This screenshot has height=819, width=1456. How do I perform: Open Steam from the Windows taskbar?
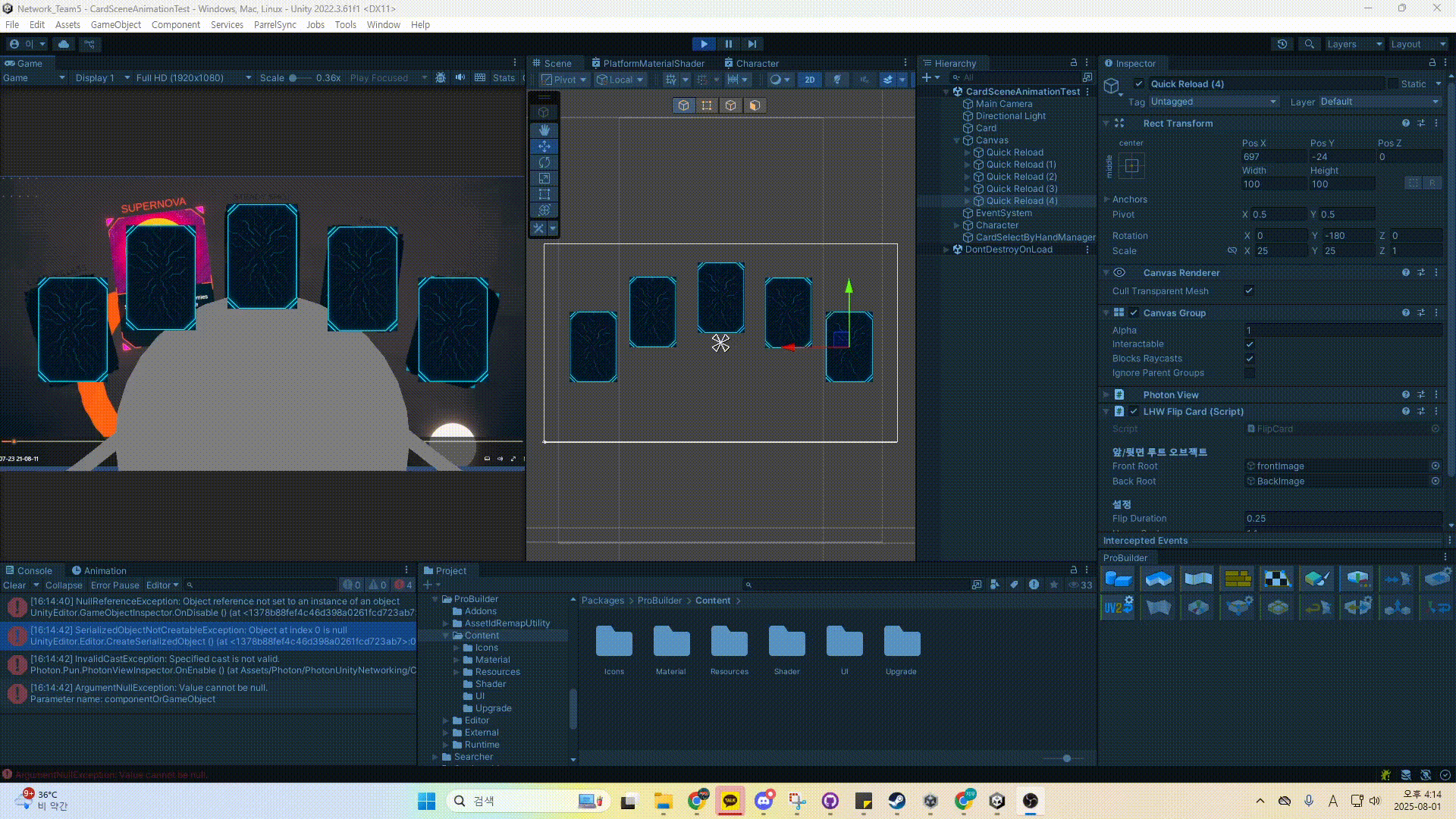point(897,801)
